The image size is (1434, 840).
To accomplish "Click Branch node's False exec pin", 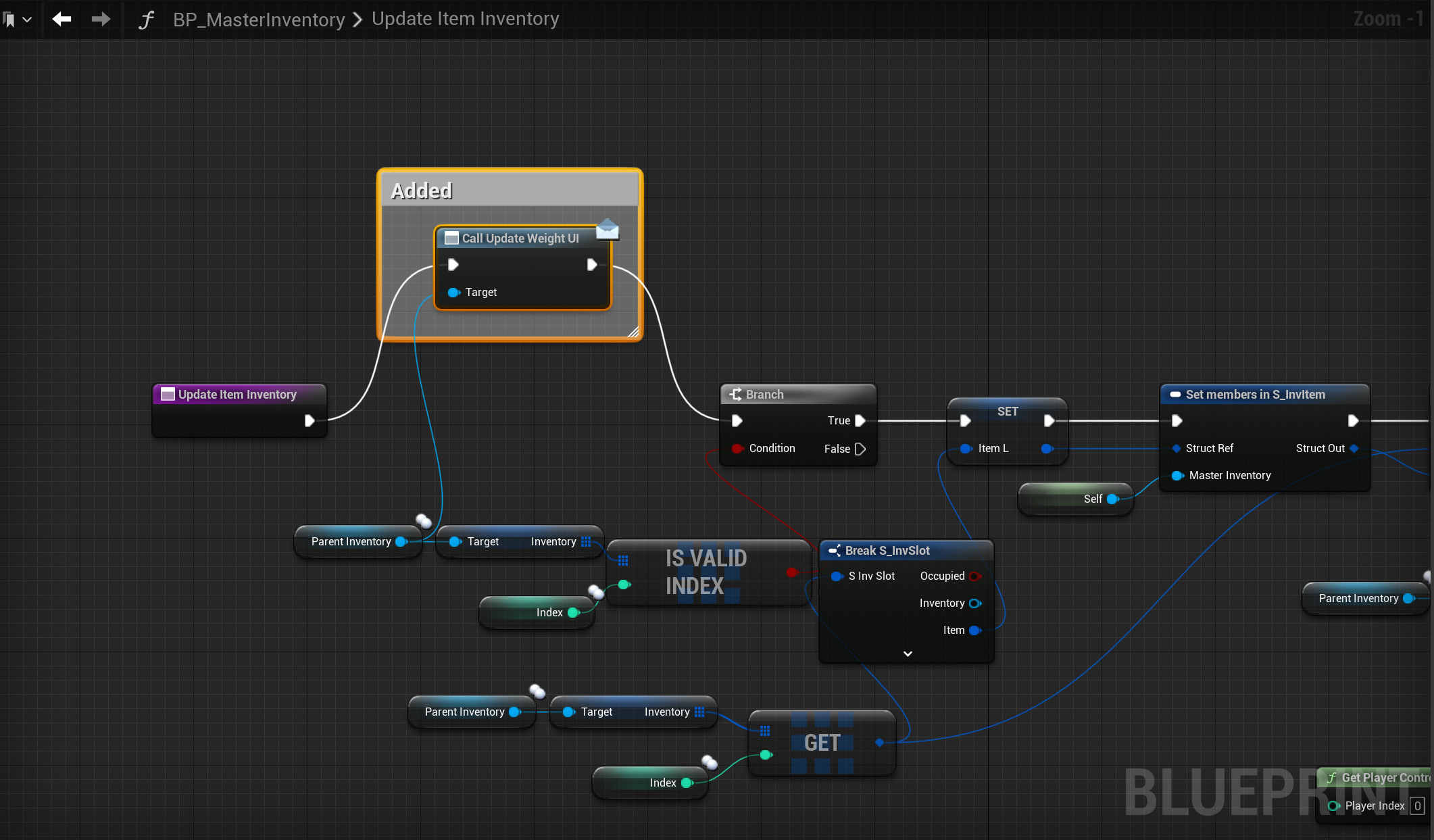I will 860,449.
